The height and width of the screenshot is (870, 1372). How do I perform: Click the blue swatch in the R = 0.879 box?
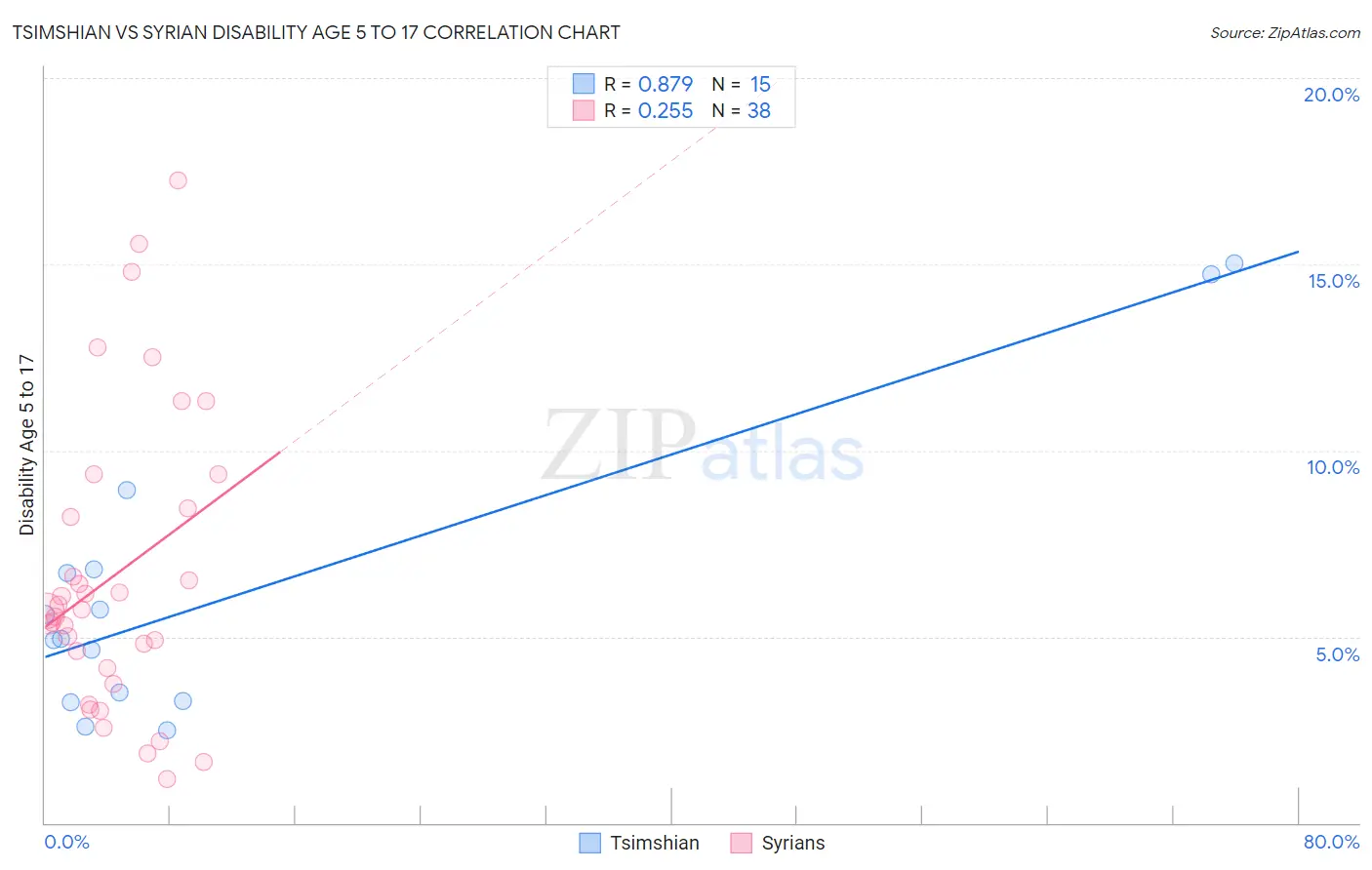(584, 84)
